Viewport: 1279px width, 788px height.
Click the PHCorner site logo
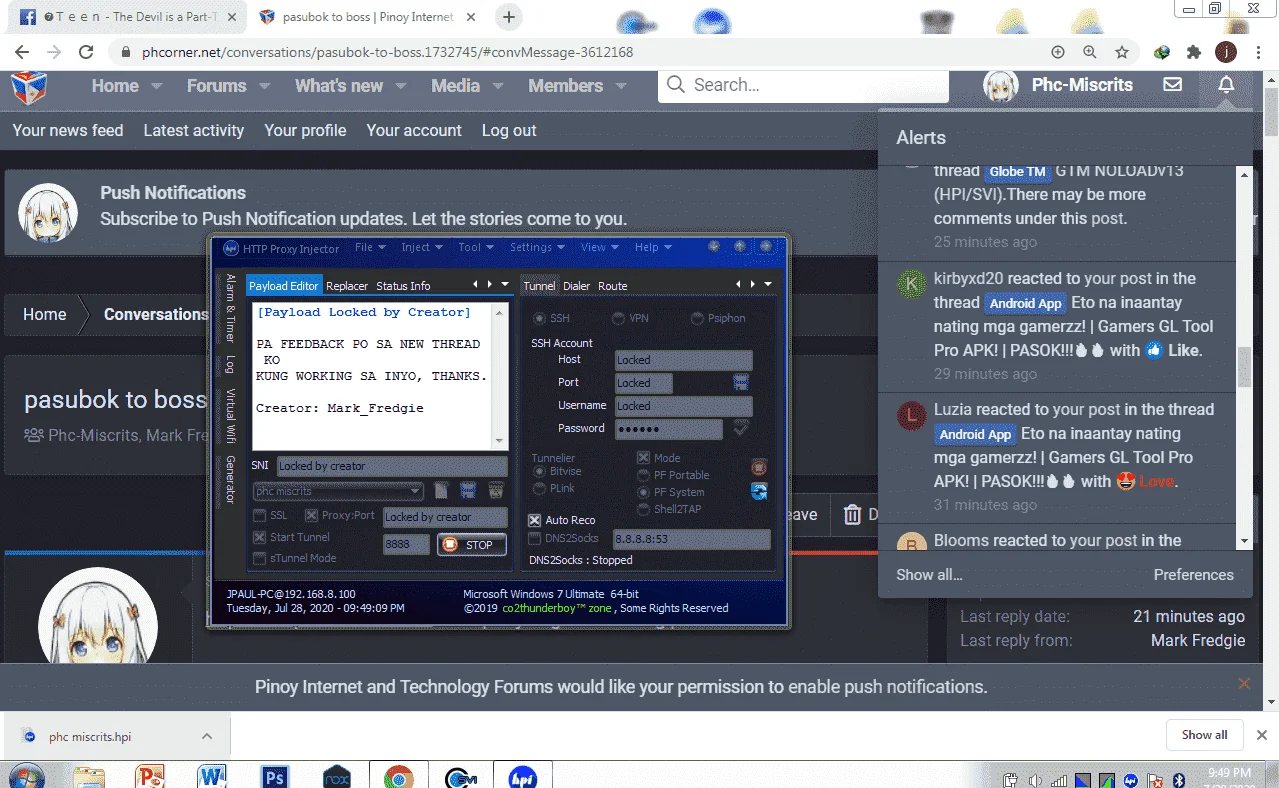point(29,87)
